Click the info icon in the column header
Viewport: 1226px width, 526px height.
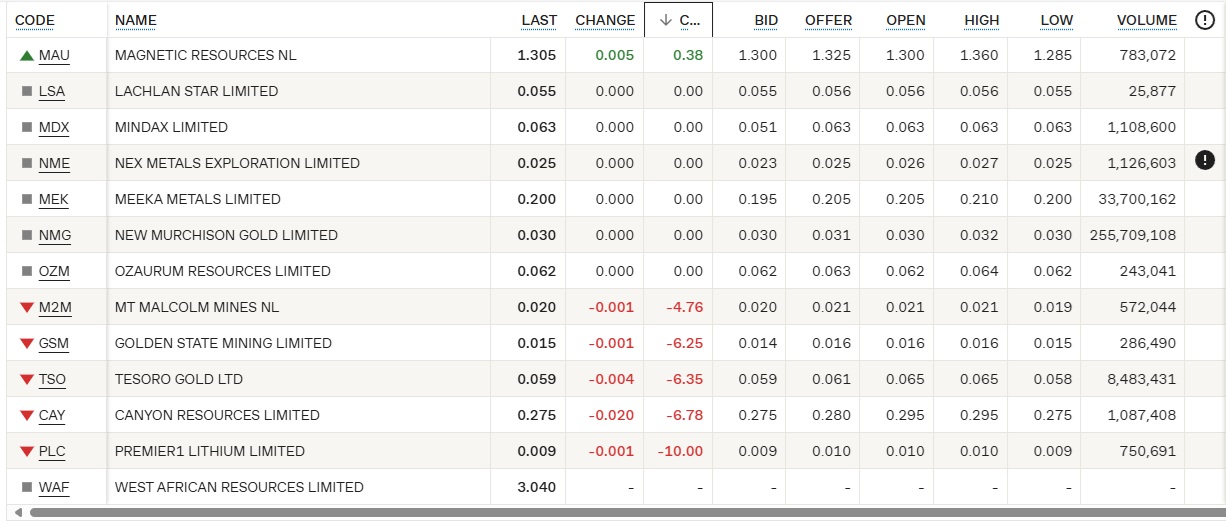pyautogui.click(x=1205, y=20)
